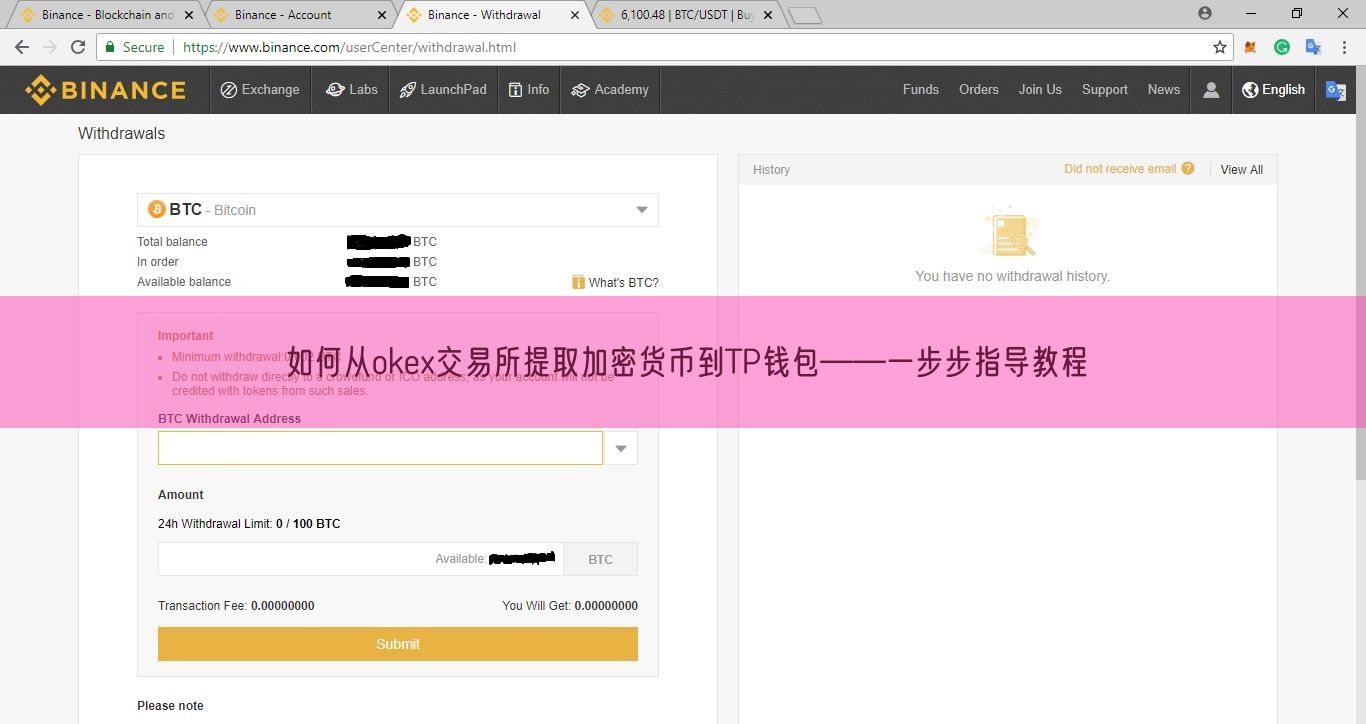Image resolution: width=1366 pixels, height=724 pixels.
Task: Click the Please note heading
Action: (x=170, y=706)
